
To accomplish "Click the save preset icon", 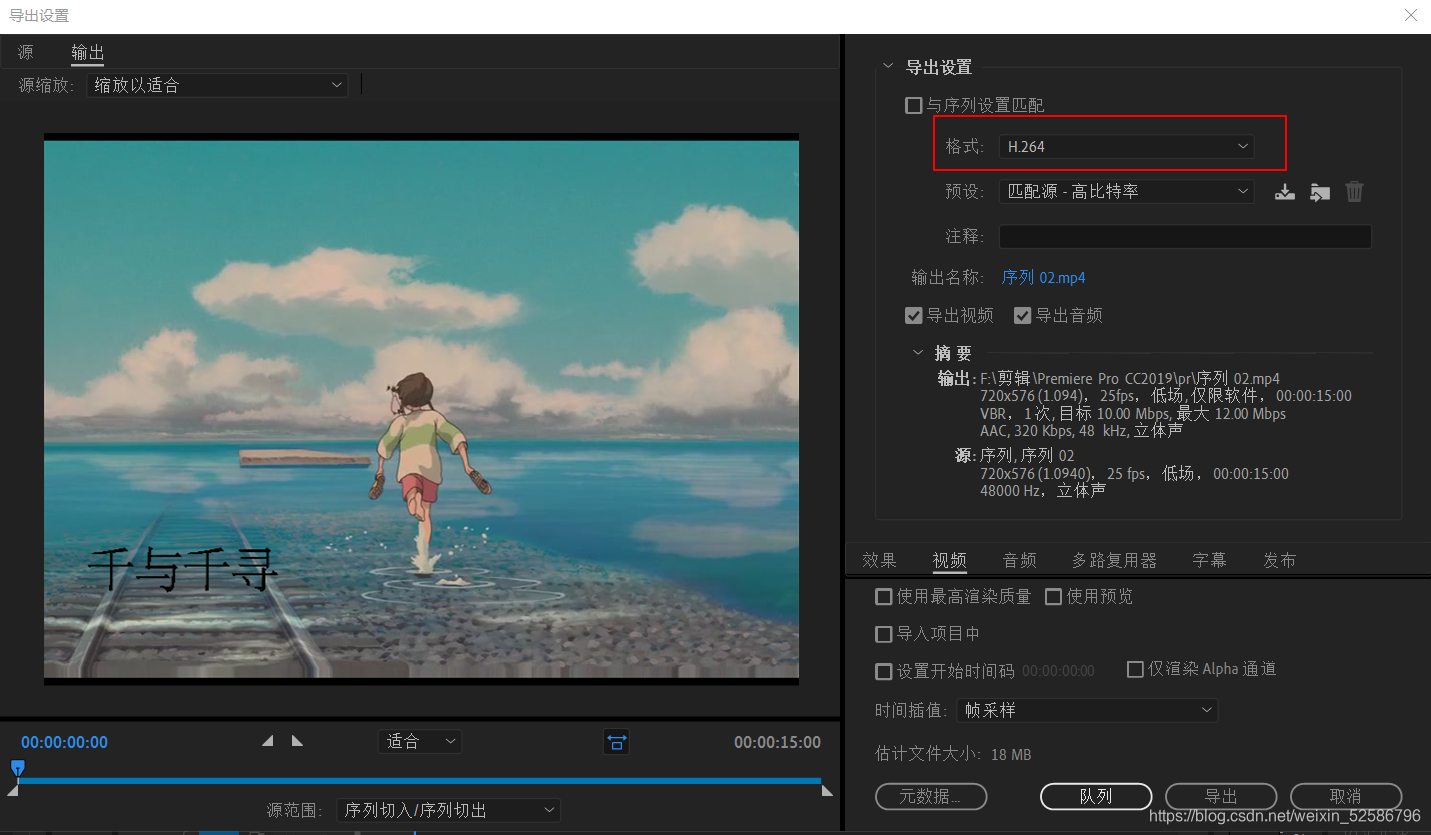I will [1285, 192].
